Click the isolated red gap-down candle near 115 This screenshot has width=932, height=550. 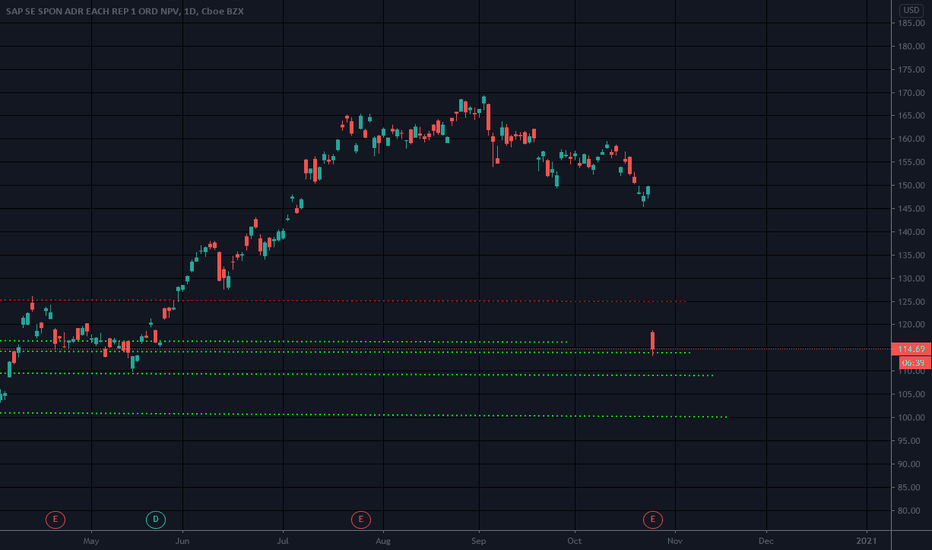653,342
